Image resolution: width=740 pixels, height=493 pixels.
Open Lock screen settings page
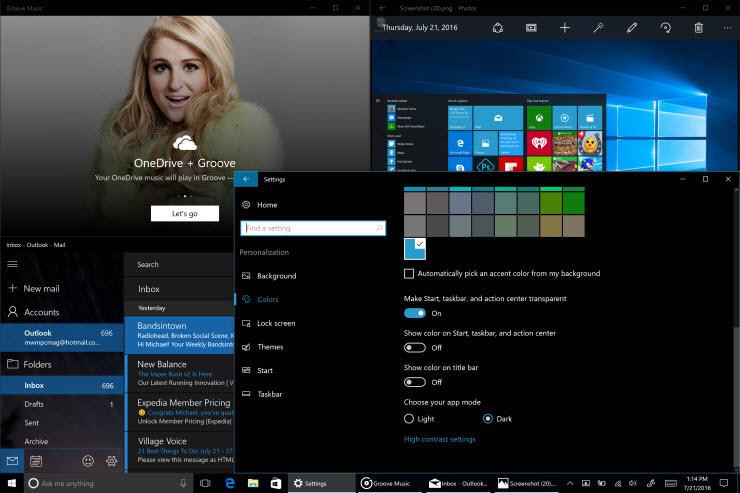pyautogui.click(x=275, y=323)
